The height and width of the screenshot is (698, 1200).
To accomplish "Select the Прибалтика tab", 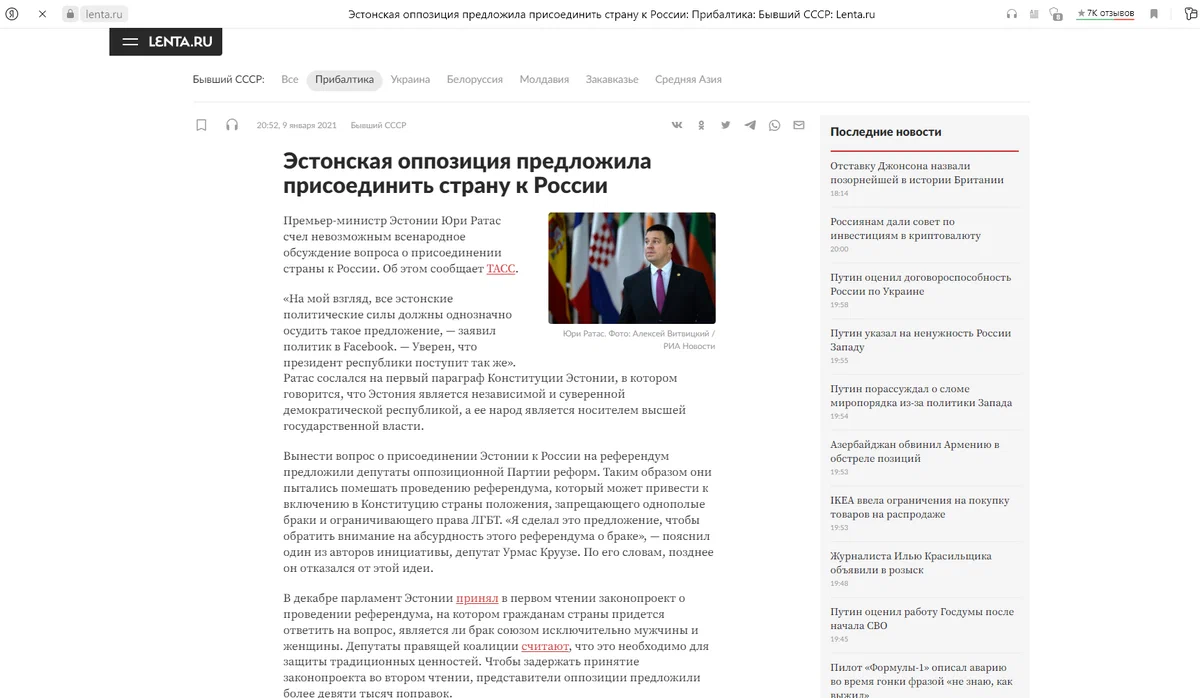I will pos(344,79).
